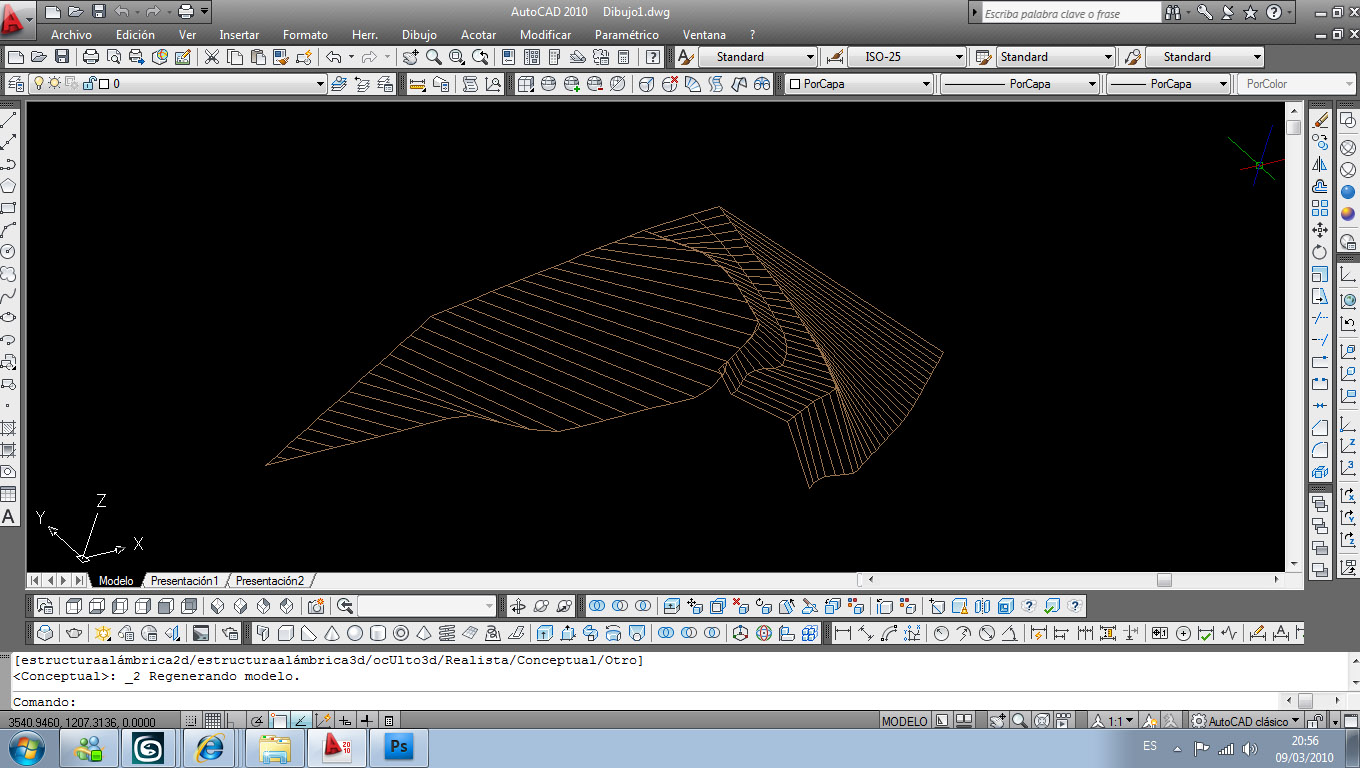Image resolution: width=1360 pixels, height=768 pixels.
Task: Click the 1:1 annotation scale button
Action: click(x=1114, y=721)
